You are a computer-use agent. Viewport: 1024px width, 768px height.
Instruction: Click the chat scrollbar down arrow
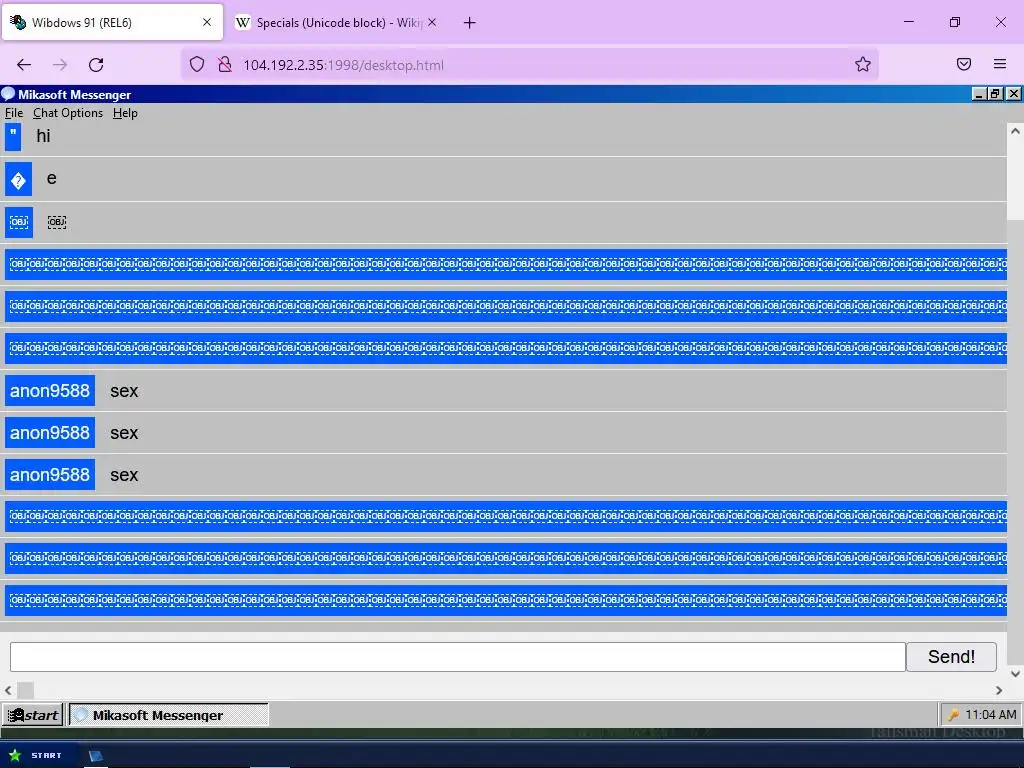pyautogui.click(x=1015, y=673)
